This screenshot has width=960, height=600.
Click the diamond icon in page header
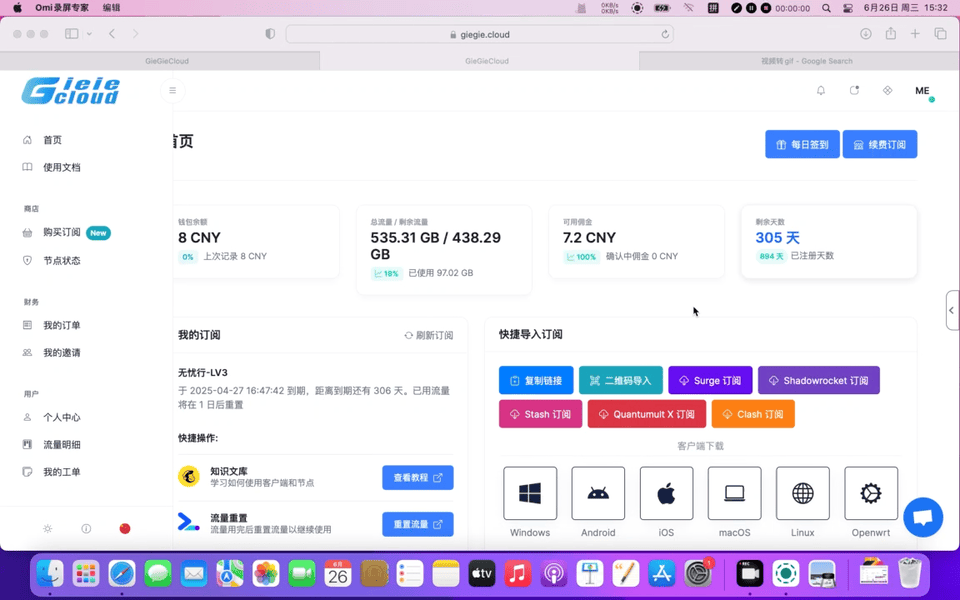pos(887,91)
